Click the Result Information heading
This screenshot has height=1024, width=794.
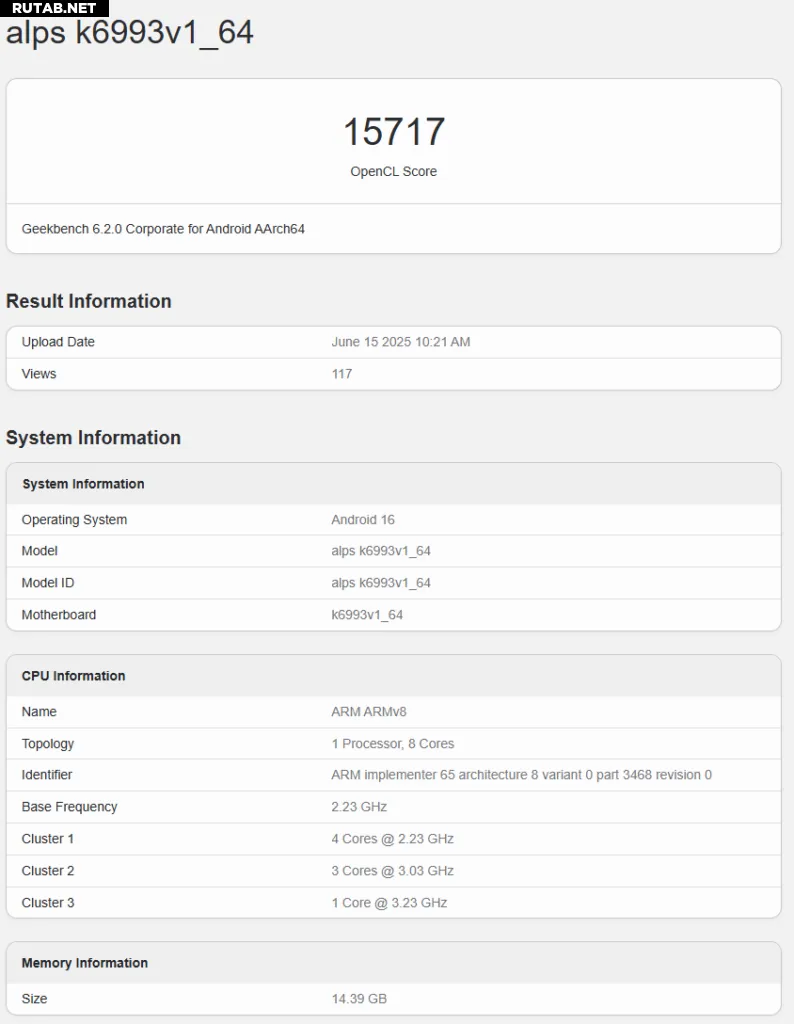(89, 301)
